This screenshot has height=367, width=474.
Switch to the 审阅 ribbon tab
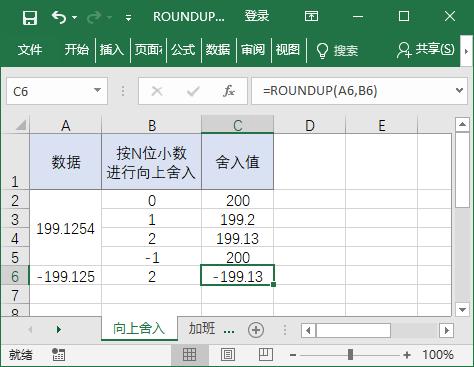[x=253, y=50]
